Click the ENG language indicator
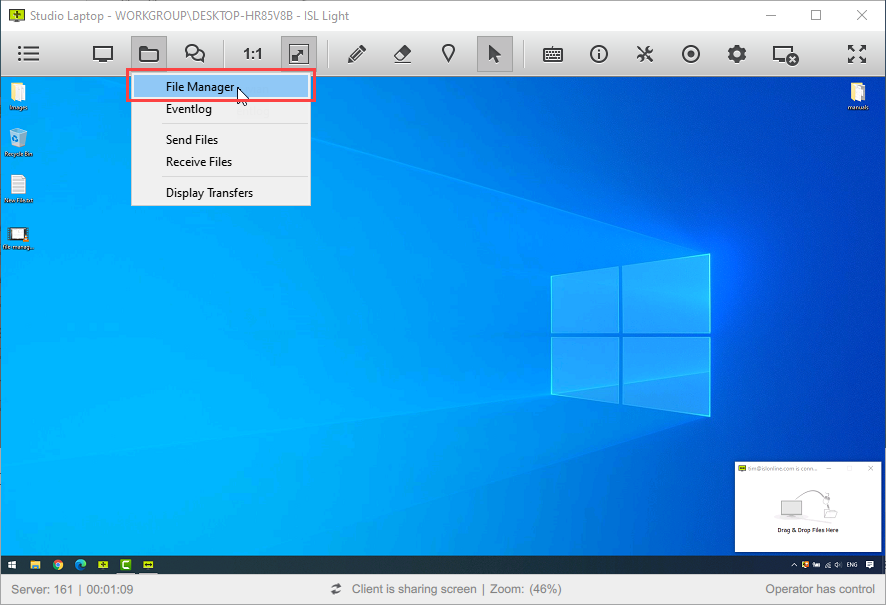The height and width of the screenshot is (605, 886). click(852, 564)
